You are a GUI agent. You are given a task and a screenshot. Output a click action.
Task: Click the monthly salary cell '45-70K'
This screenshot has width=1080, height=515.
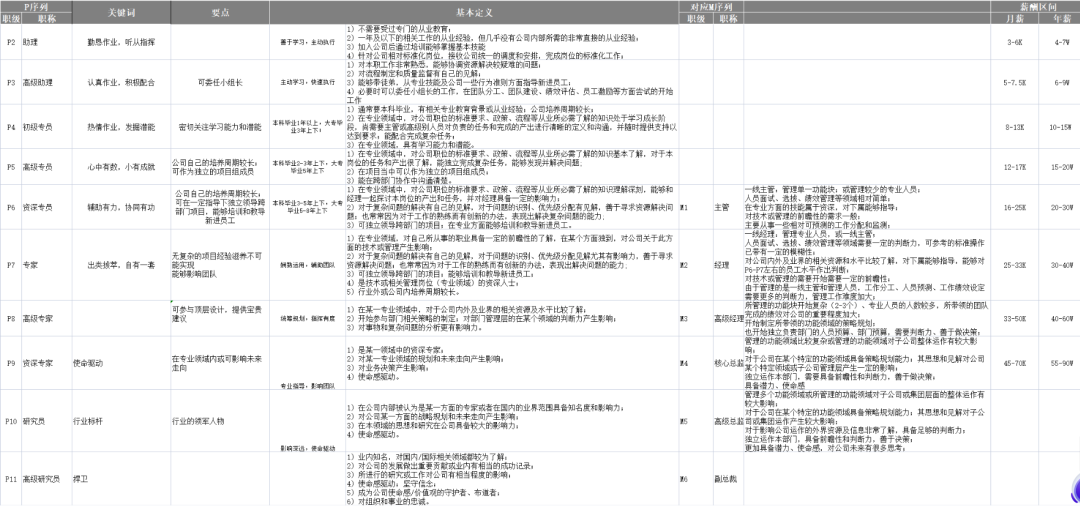pos(1015,363)
